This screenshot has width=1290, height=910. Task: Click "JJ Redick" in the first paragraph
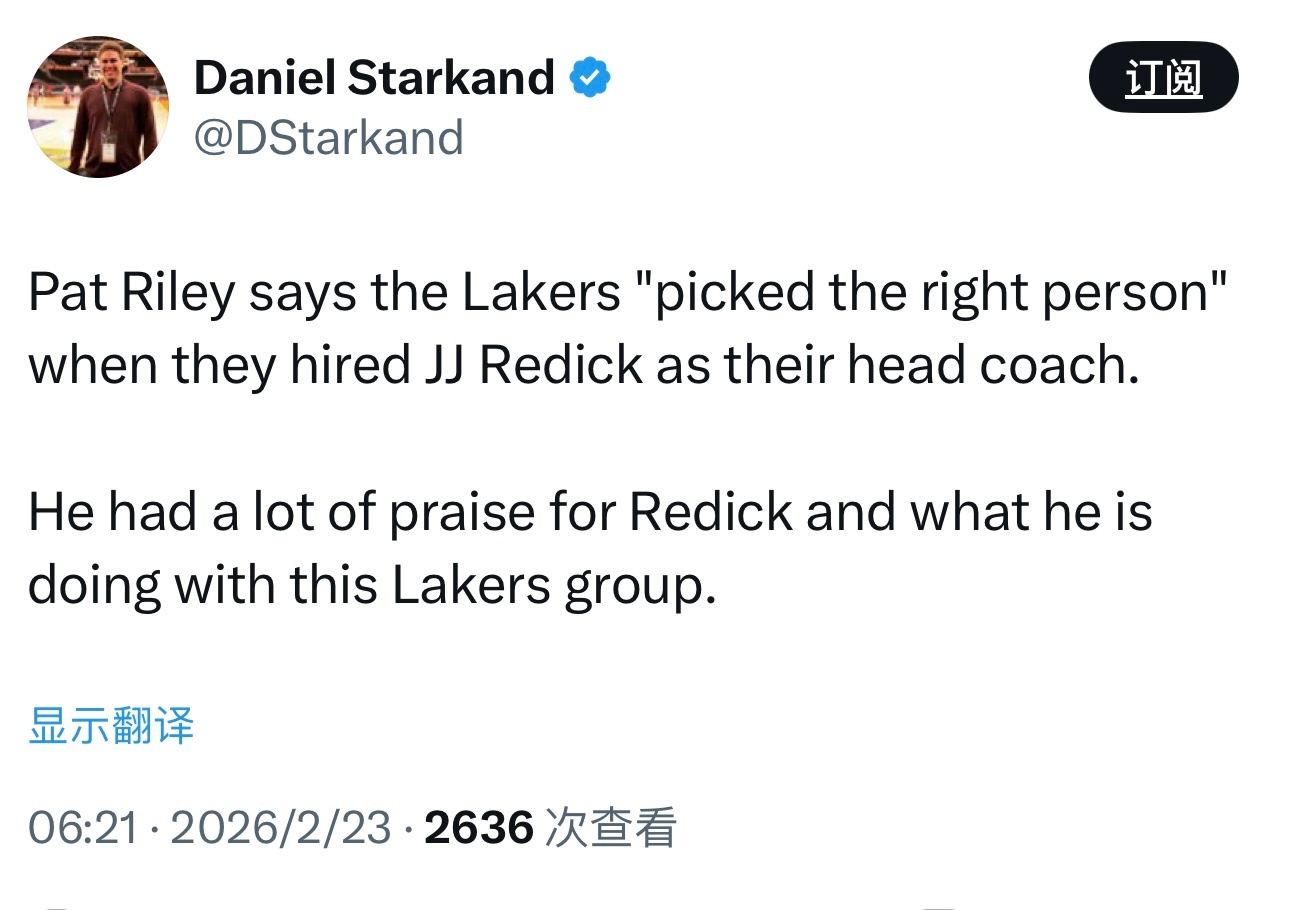pos(527,366)
